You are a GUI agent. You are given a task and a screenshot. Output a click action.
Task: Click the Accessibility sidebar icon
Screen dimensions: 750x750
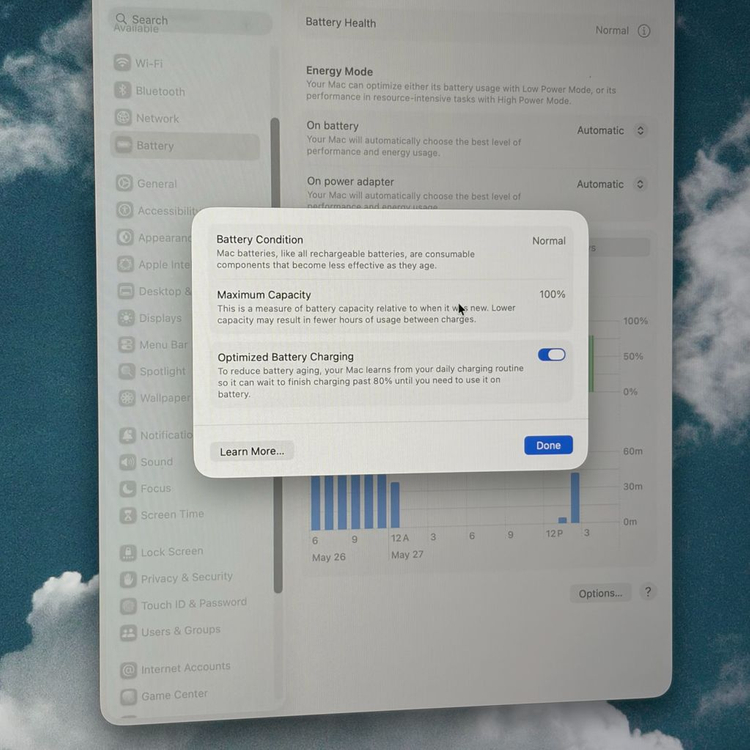tap(125, 210)
